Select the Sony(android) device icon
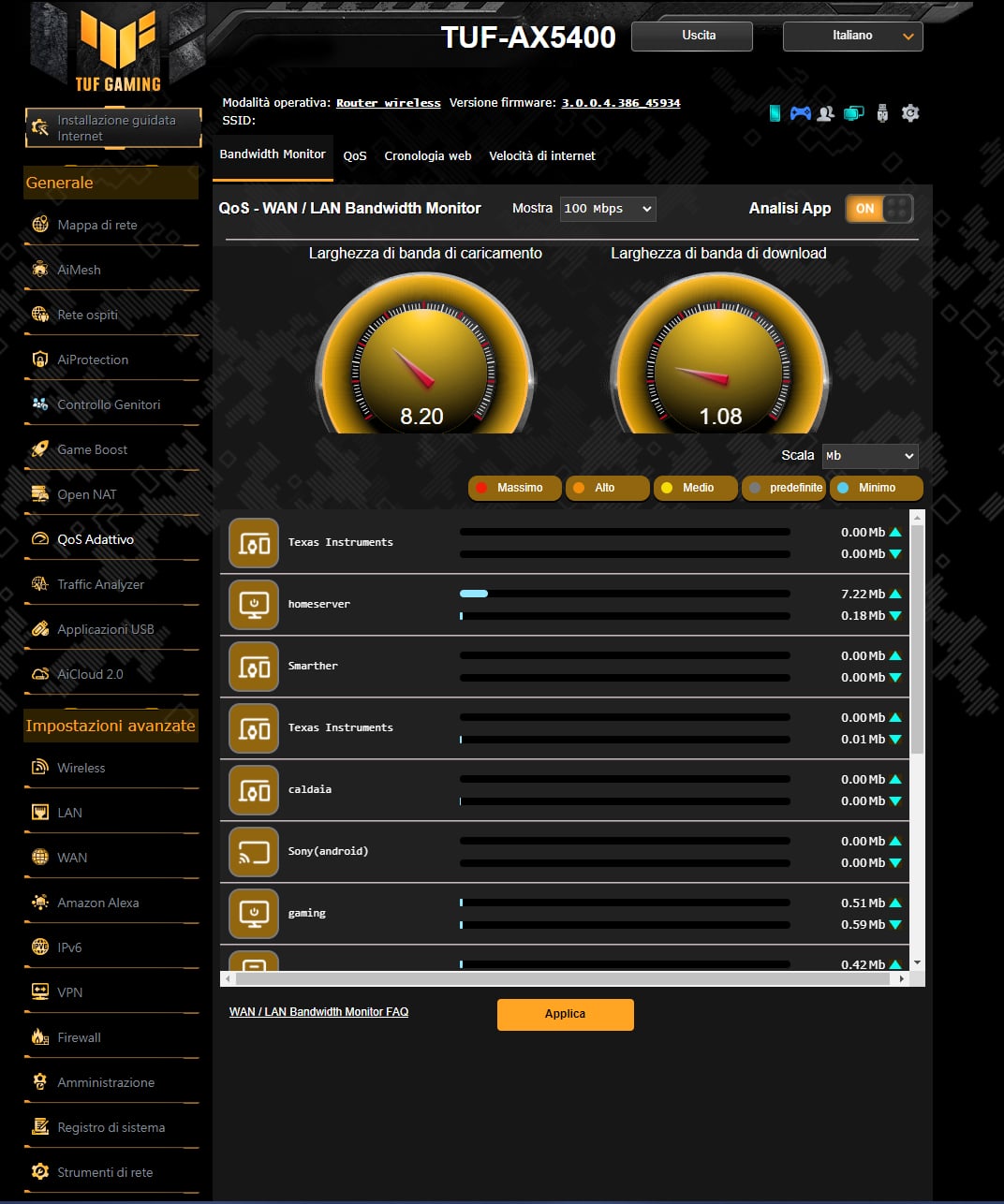The width and height of the screenshot is (1004, 1204). tap(254, 851)
